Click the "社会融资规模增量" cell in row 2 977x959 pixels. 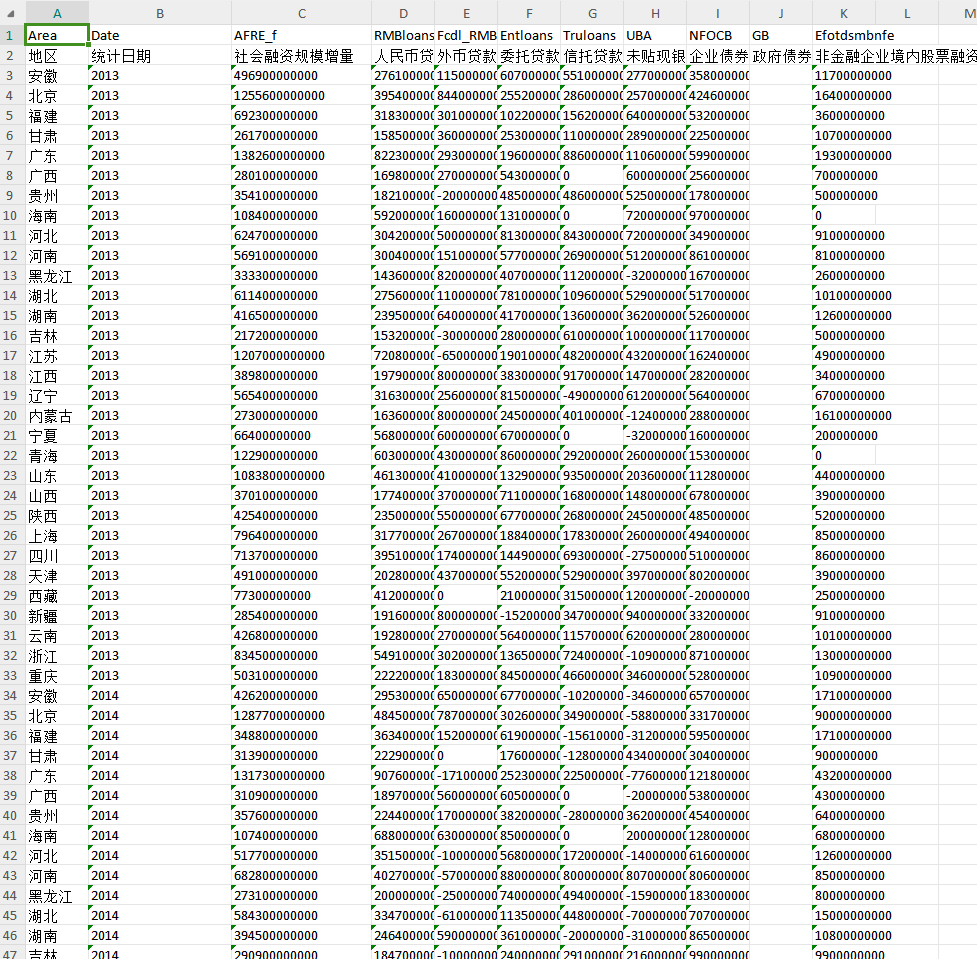(301, 56)
